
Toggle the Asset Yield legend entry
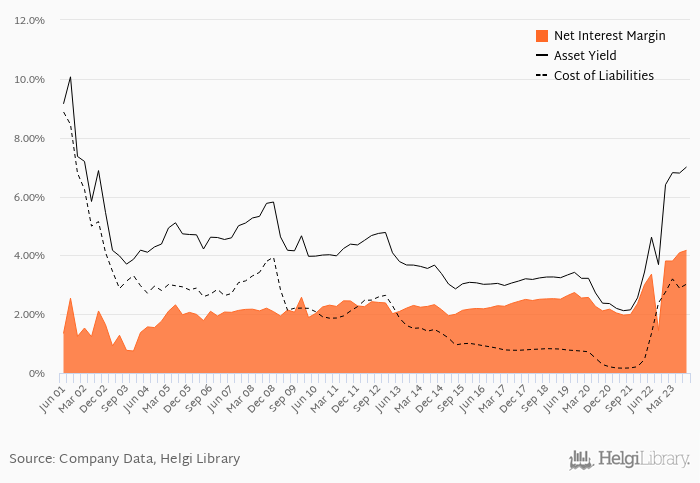tap(576, 55)
